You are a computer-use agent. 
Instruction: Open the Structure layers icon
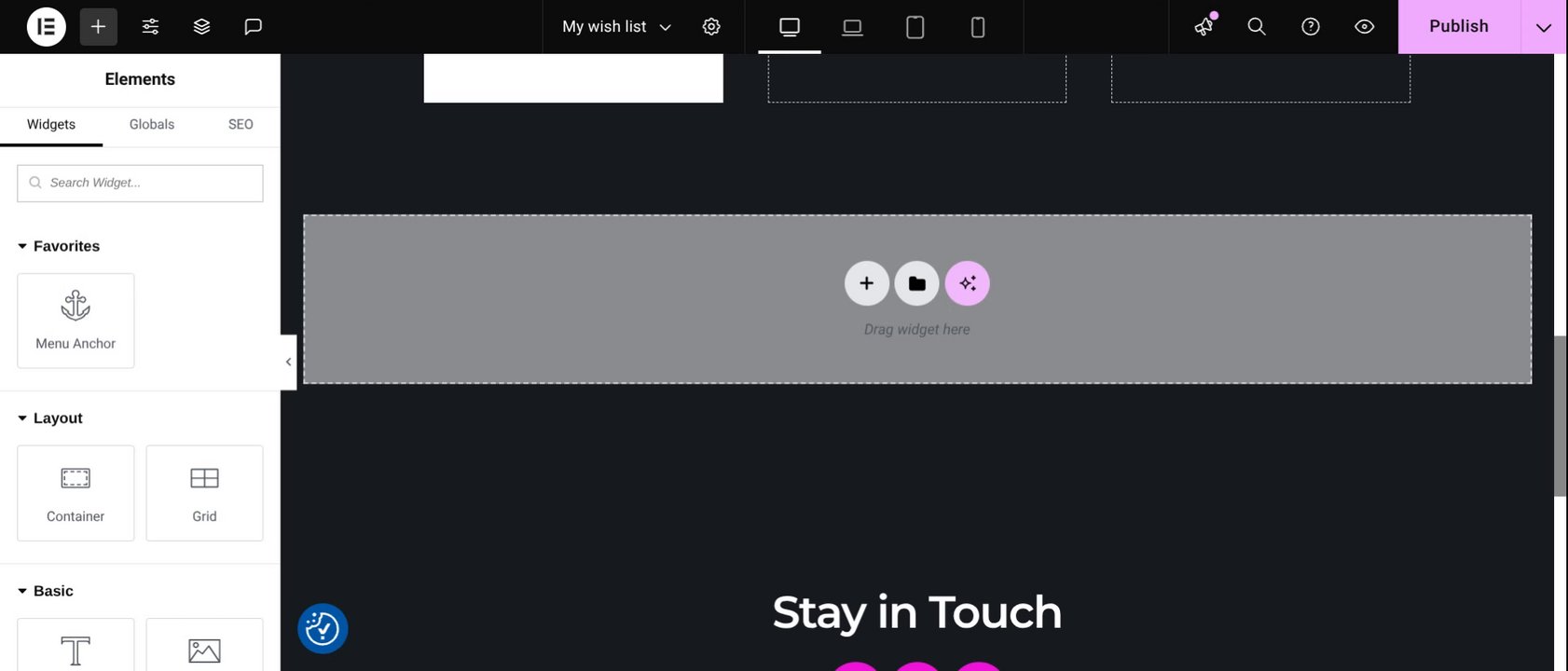click(x=201, y=27)
